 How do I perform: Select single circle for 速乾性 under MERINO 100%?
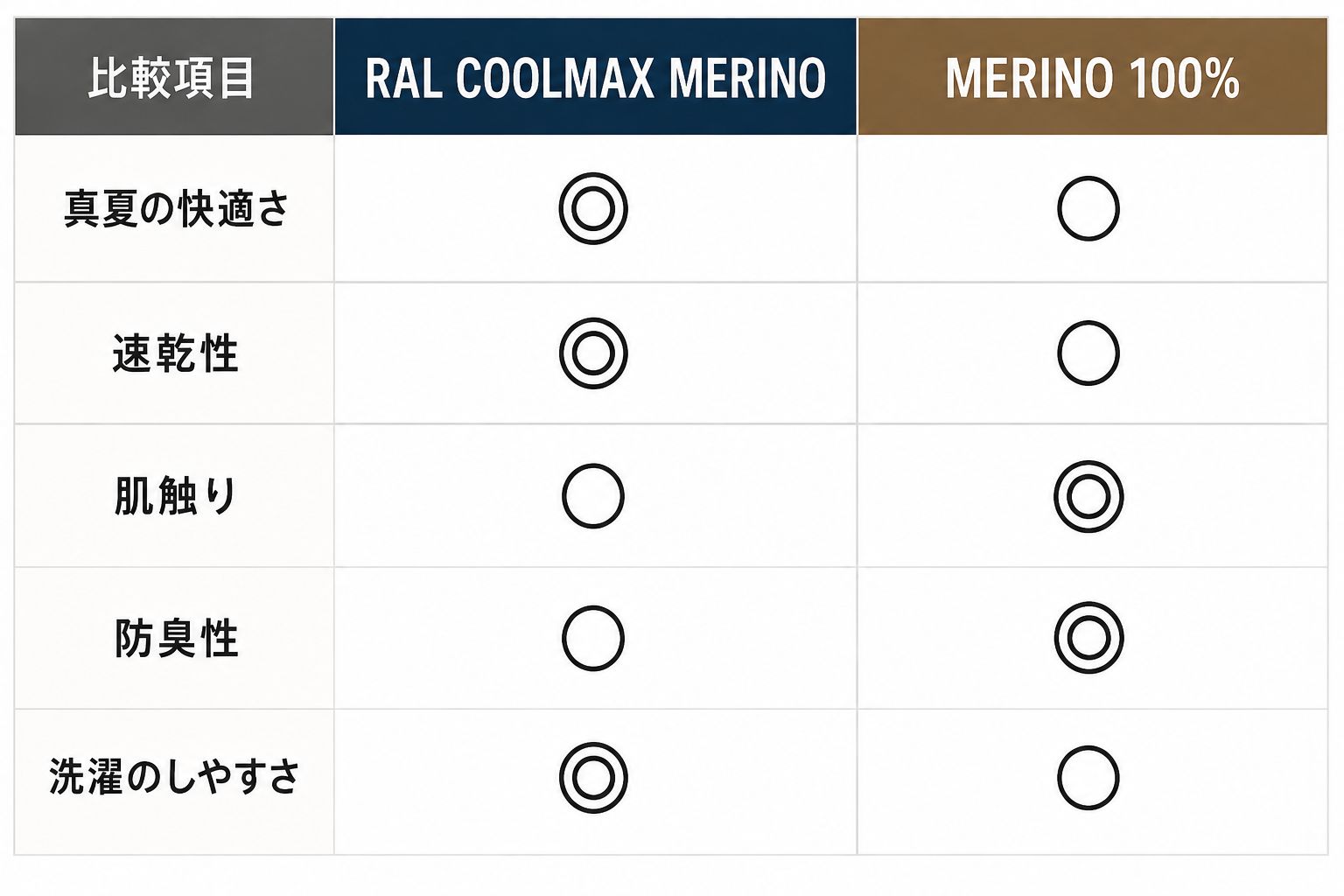coord(1088,353)
